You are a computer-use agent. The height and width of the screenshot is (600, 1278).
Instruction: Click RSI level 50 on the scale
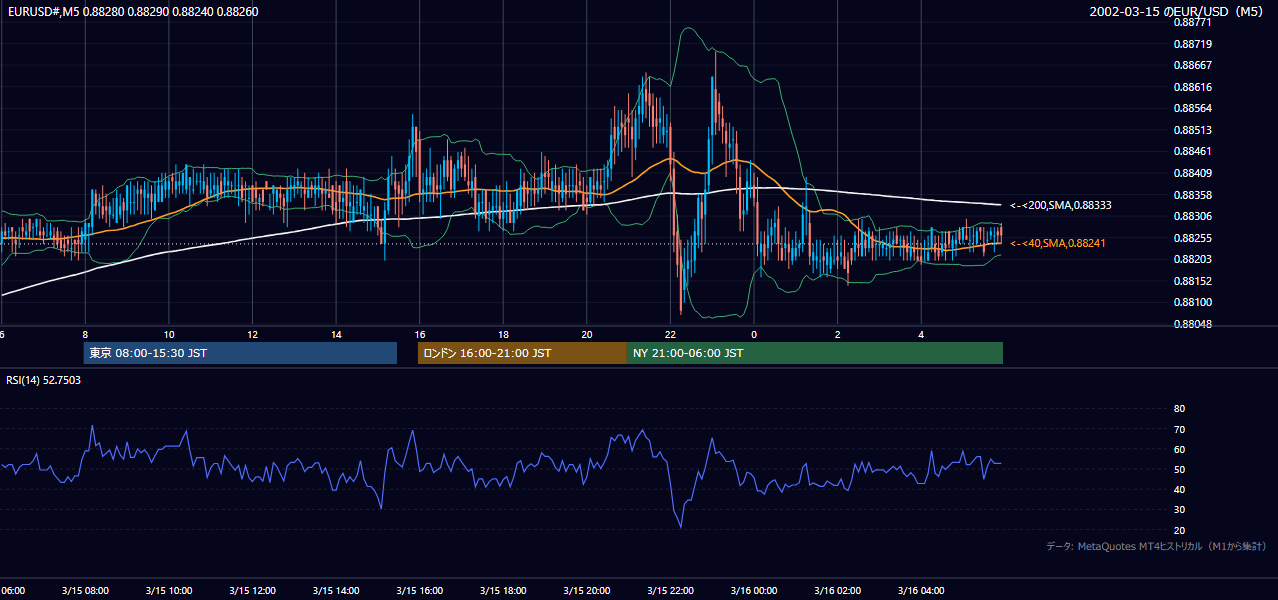pyautogui.click(x=1179, y=469)
